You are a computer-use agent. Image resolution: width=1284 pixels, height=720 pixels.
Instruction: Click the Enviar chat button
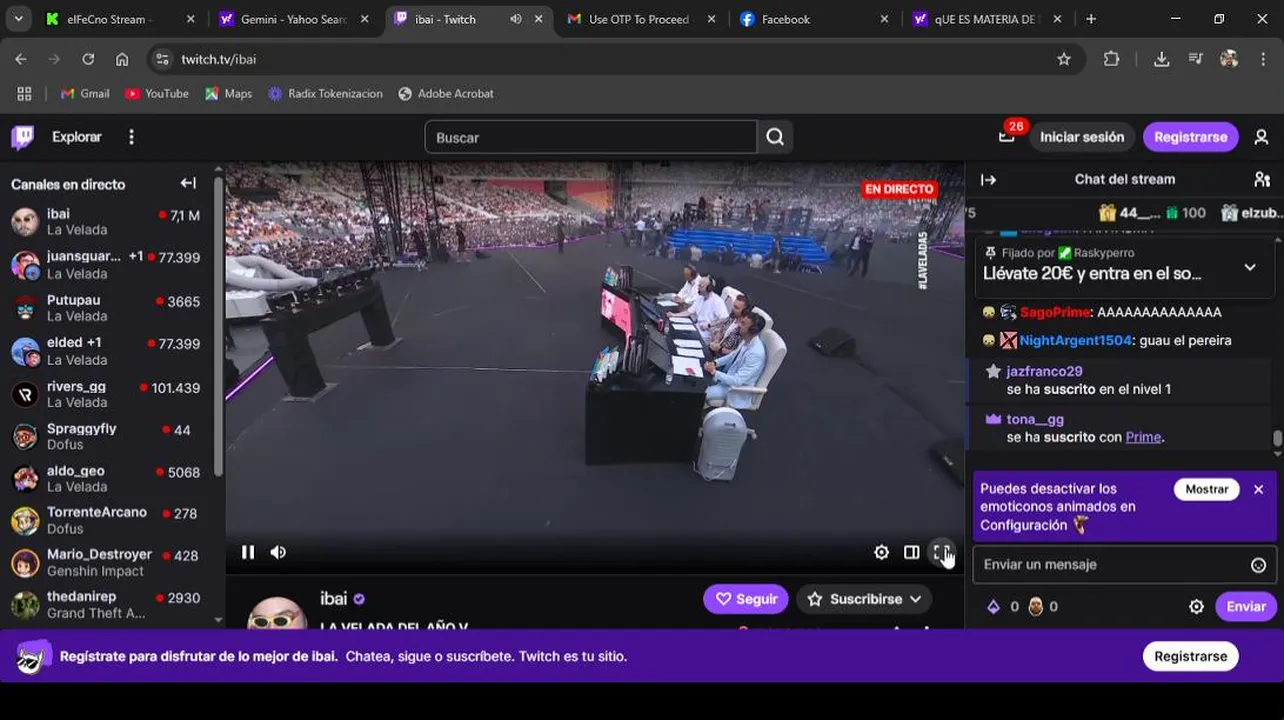pyautogui.click(x=1246, y=607)
